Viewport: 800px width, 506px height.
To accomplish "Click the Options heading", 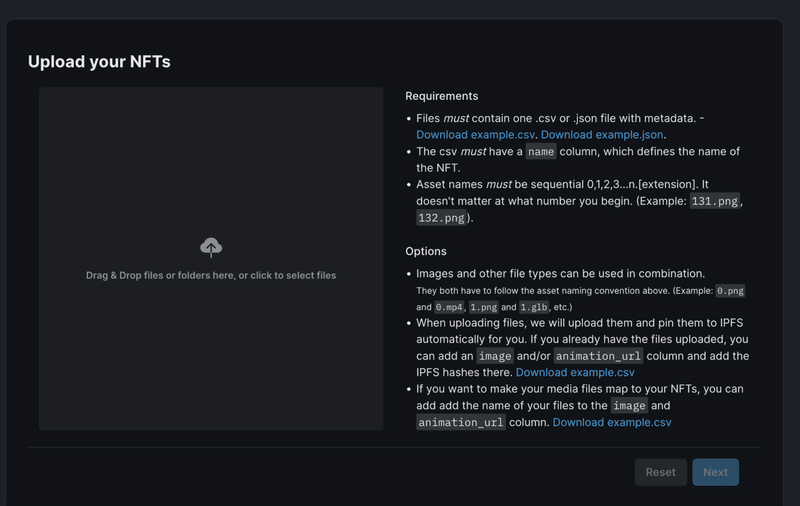I will (x=426, y=251).
